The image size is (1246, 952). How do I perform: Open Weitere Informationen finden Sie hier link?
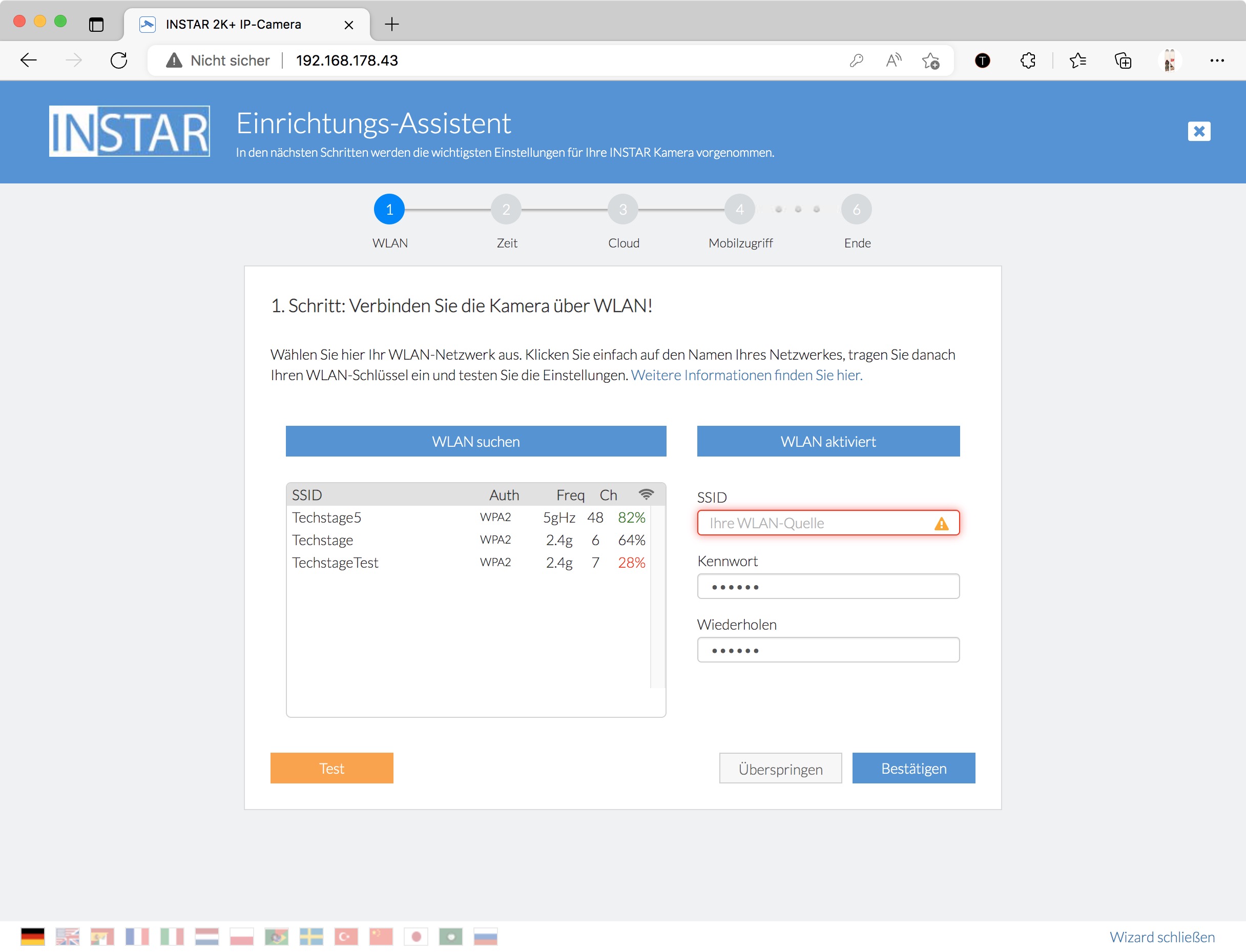746,375
